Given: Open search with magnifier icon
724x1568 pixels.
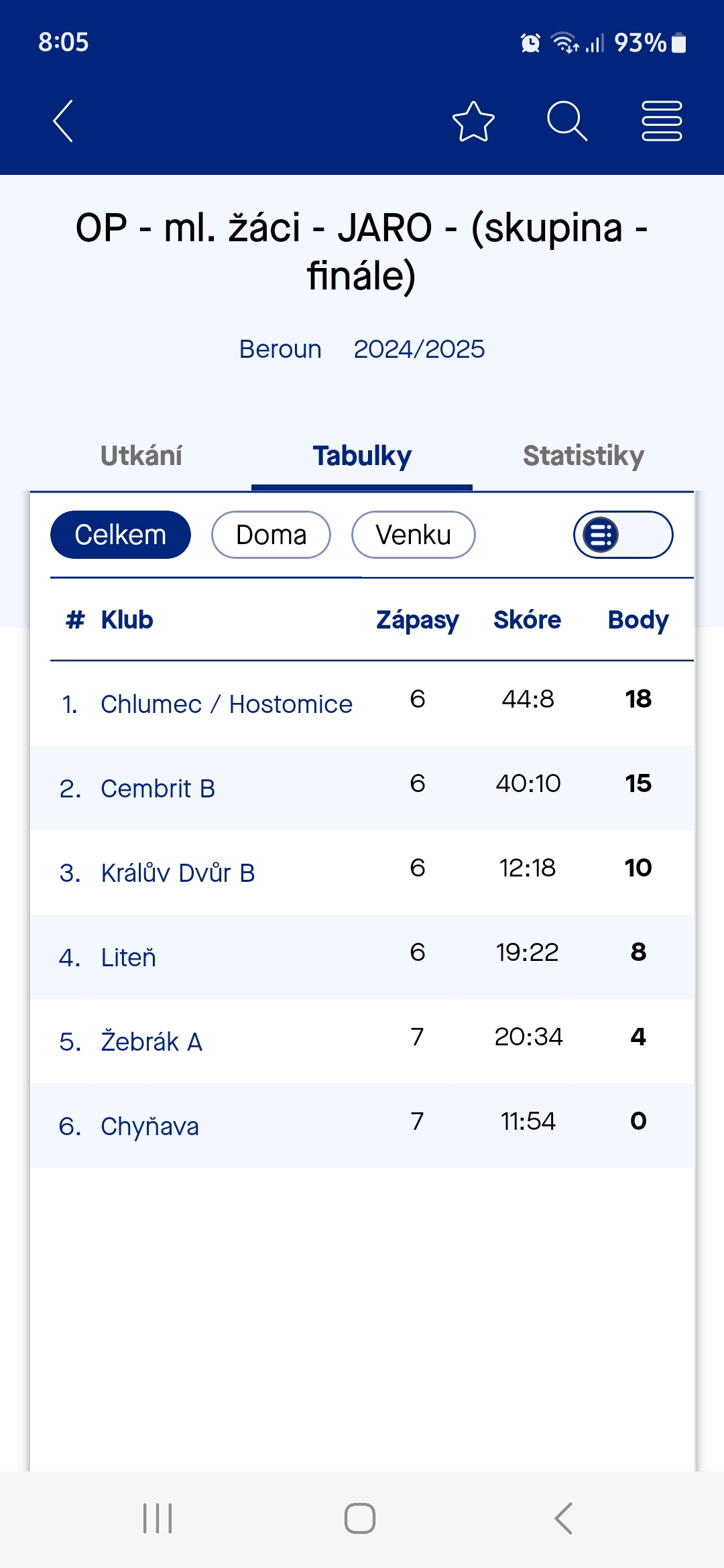Looking at the screenshot, I should (x=567, y=121).
